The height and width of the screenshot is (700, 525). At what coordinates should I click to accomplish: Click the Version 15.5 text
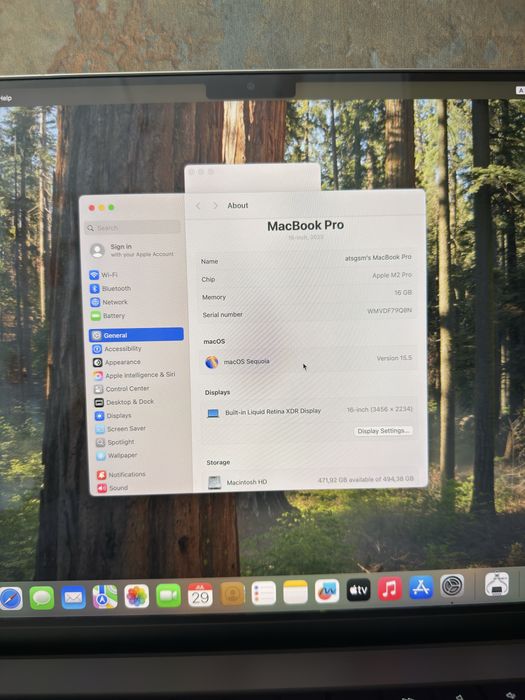tap(394, 358)
